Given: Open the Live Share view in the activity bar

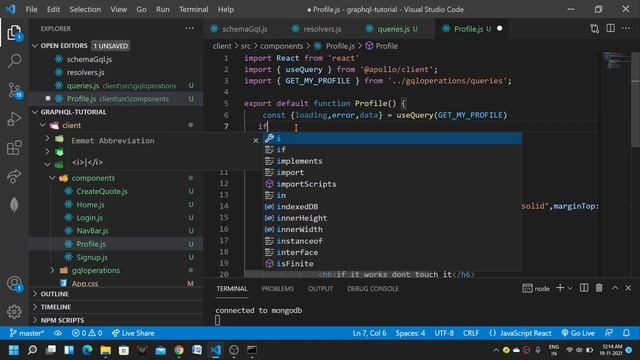Looking at the screenshot, I should (14, 176).
